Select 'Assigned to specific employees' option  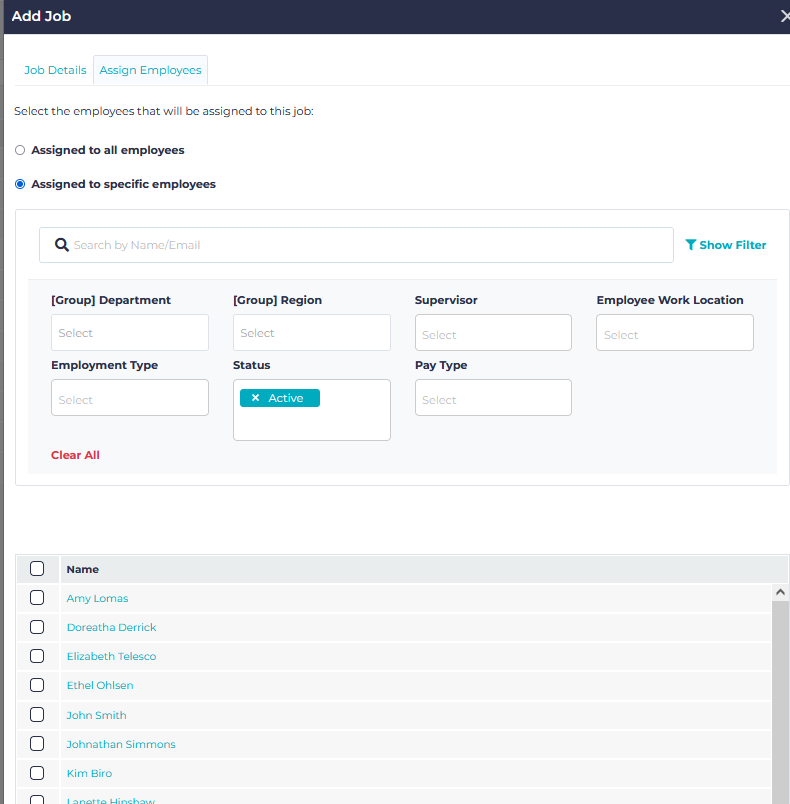(20, 184)
